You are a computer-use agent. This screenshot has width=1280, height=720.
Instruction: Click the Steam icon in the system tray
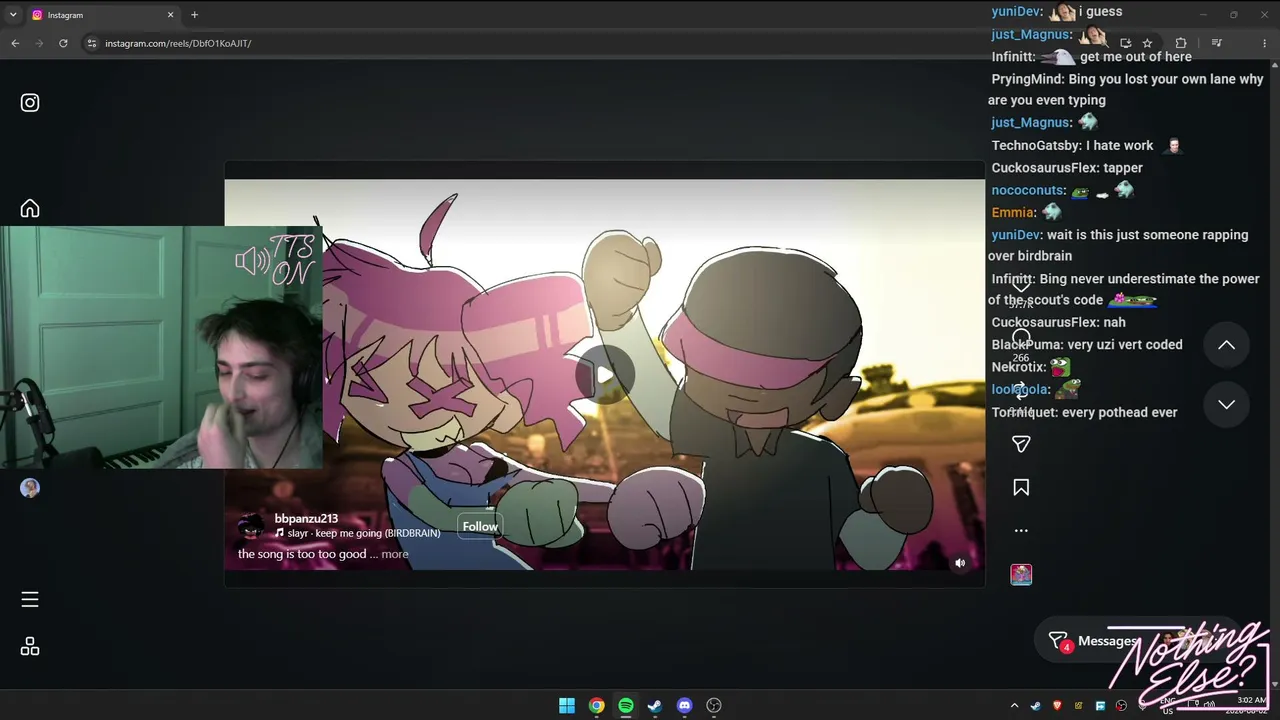click(x=1035, y=706)
